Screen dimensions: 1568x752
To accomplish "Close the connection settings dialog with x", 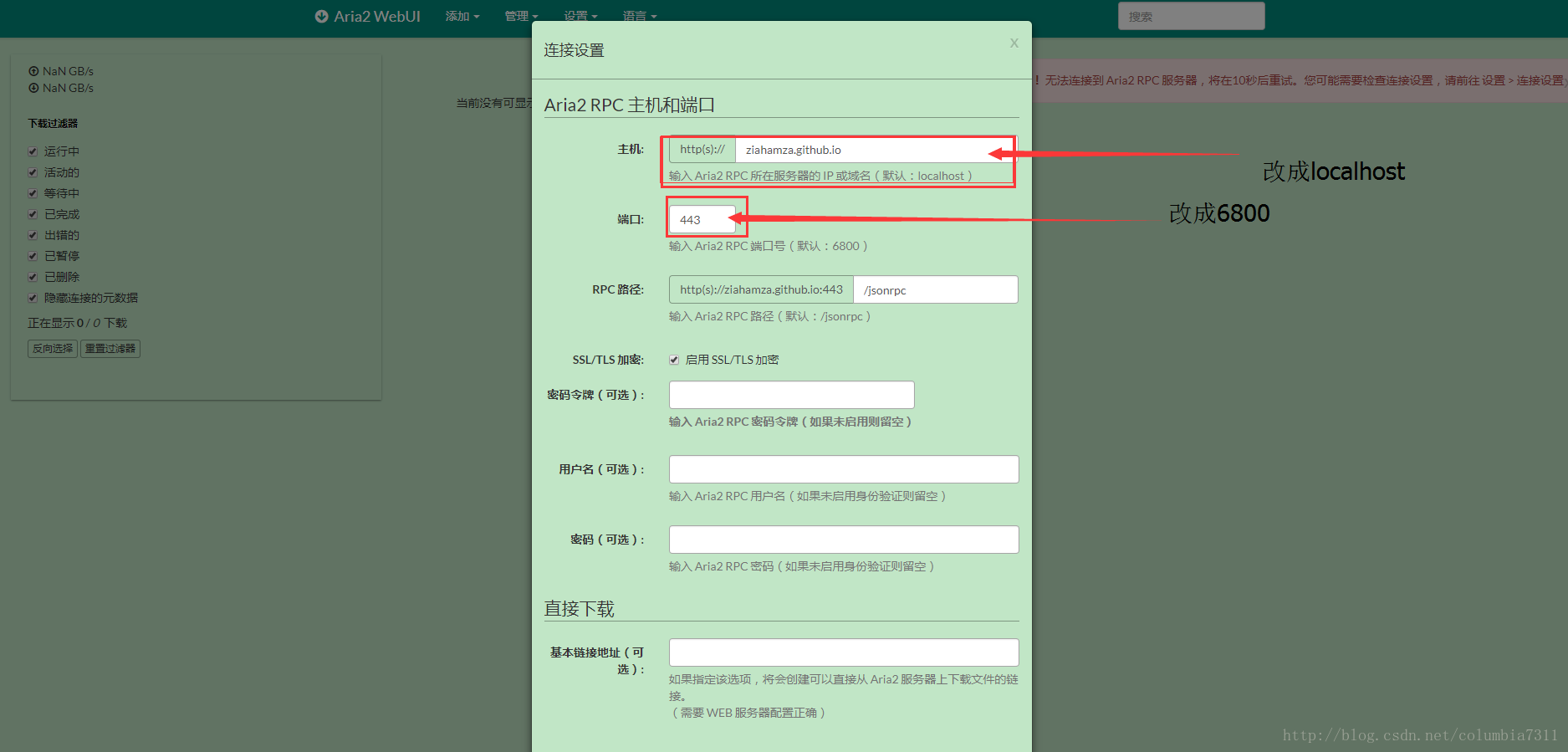I will 1014,43.
